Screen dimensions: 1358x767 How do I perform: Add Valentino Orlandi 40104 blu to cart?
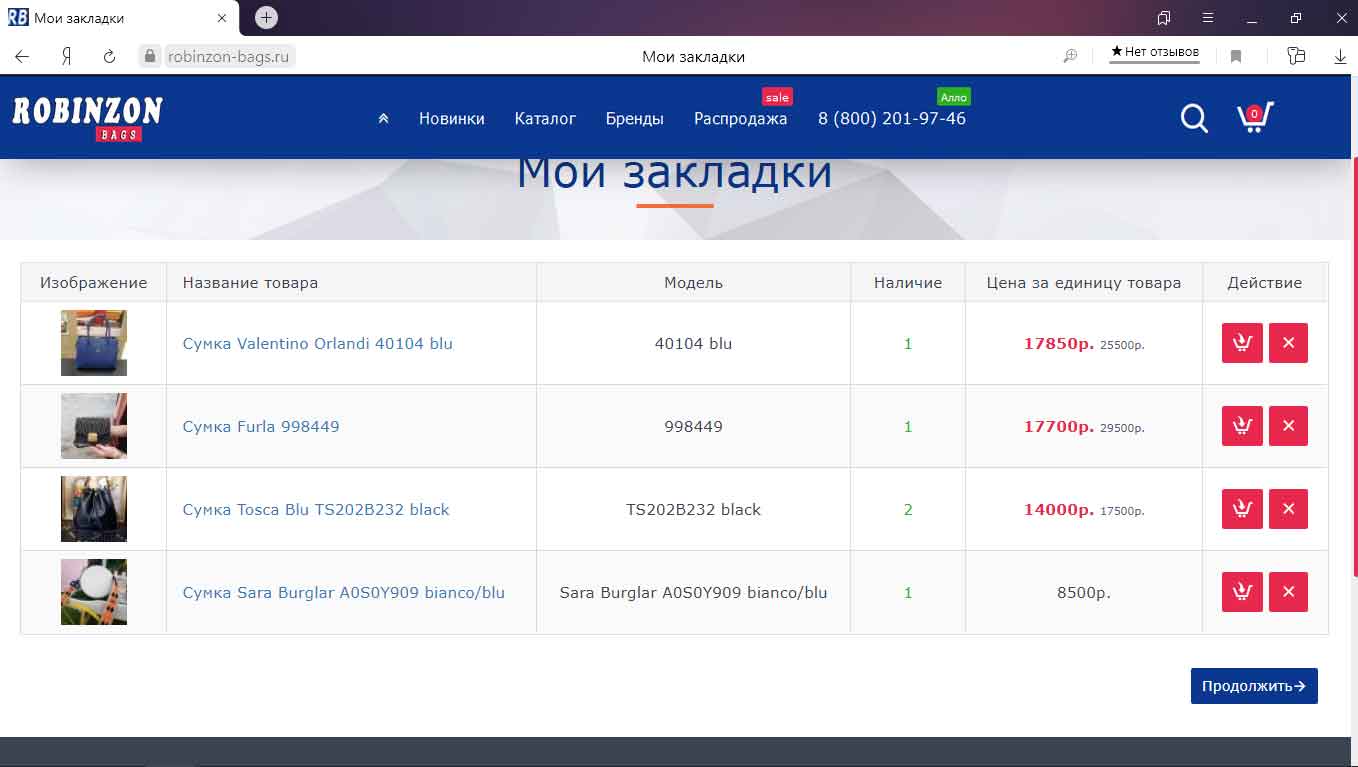coord(1242,343)
